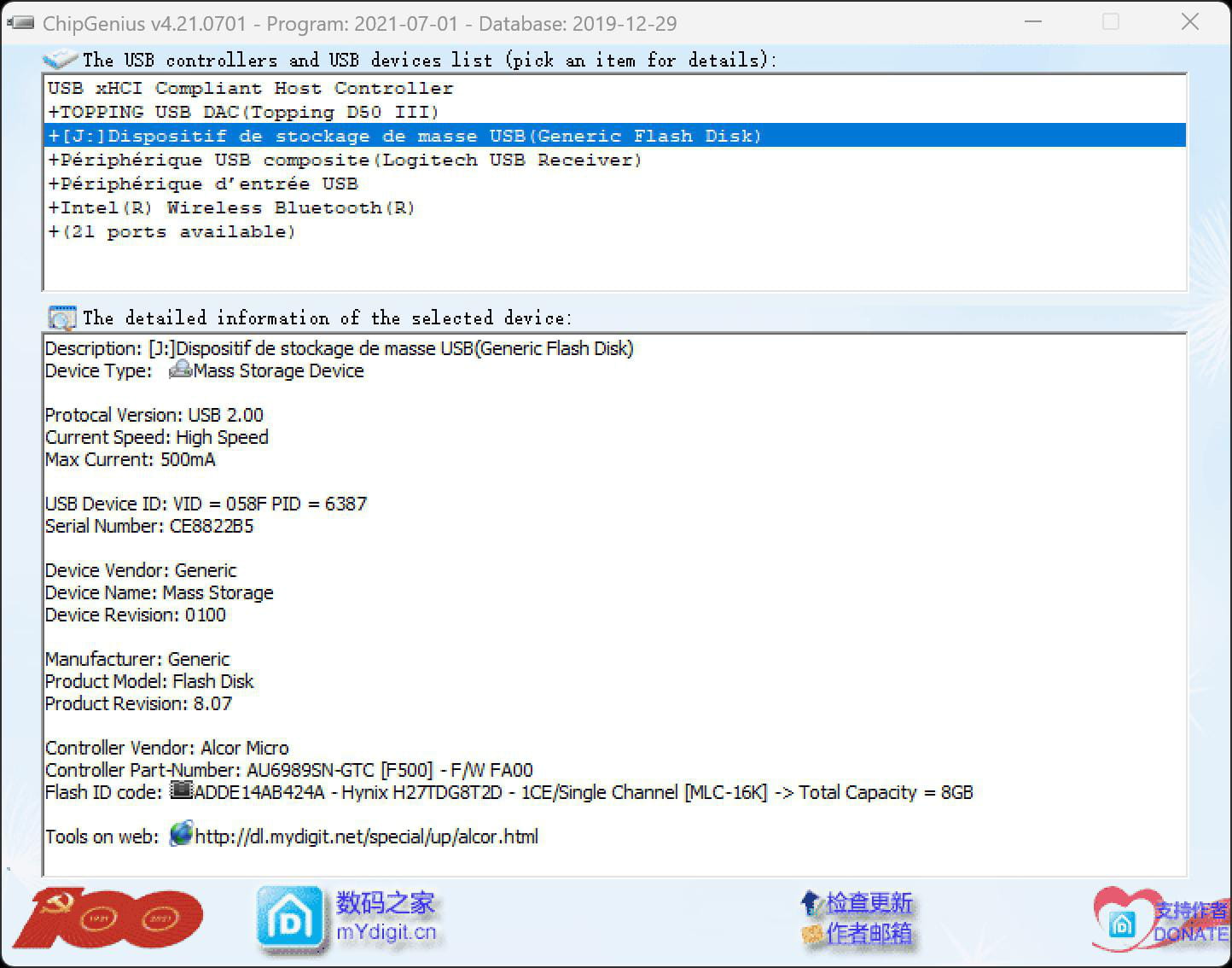Image resolution: width=1232 pixels, height=968 pixels.
Task: Click 作者邮箱 author email link
Action: [869, 934]
